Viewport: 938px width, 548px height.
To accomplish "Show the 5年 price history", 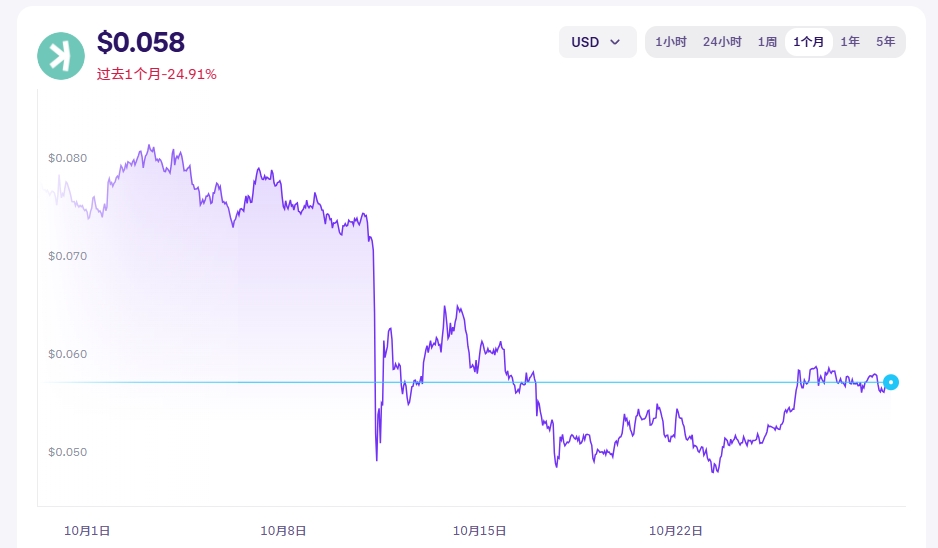I will pos(886,42).
